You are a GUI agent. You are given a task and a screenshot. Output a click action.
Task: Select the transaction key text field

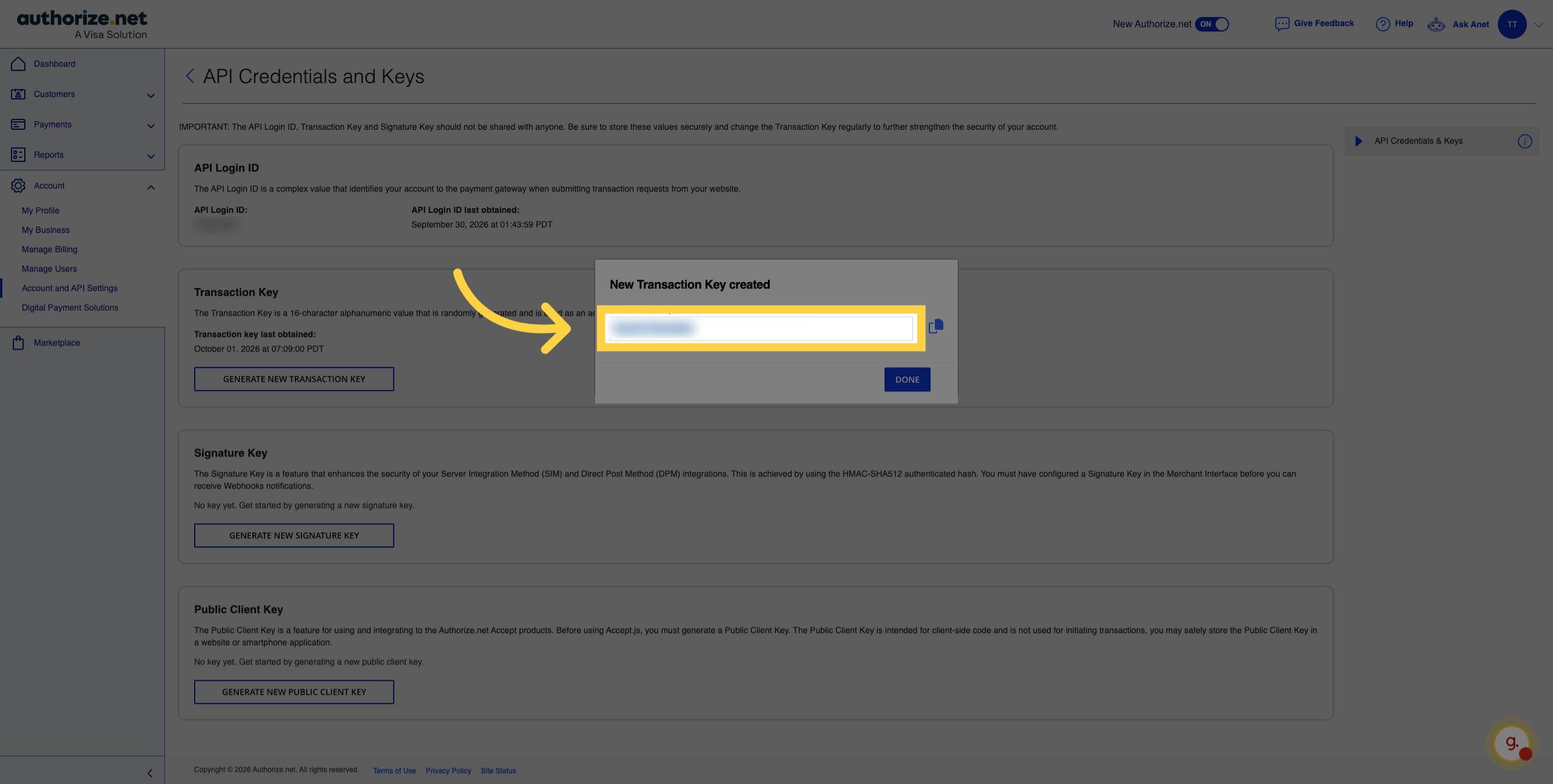(761, 328)
